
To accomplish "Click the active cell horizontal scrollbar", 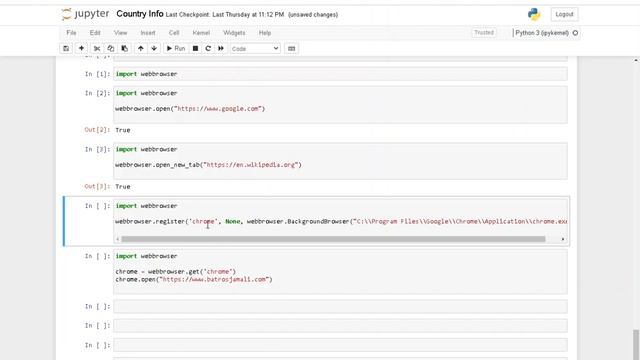I will tap(333, 239).
